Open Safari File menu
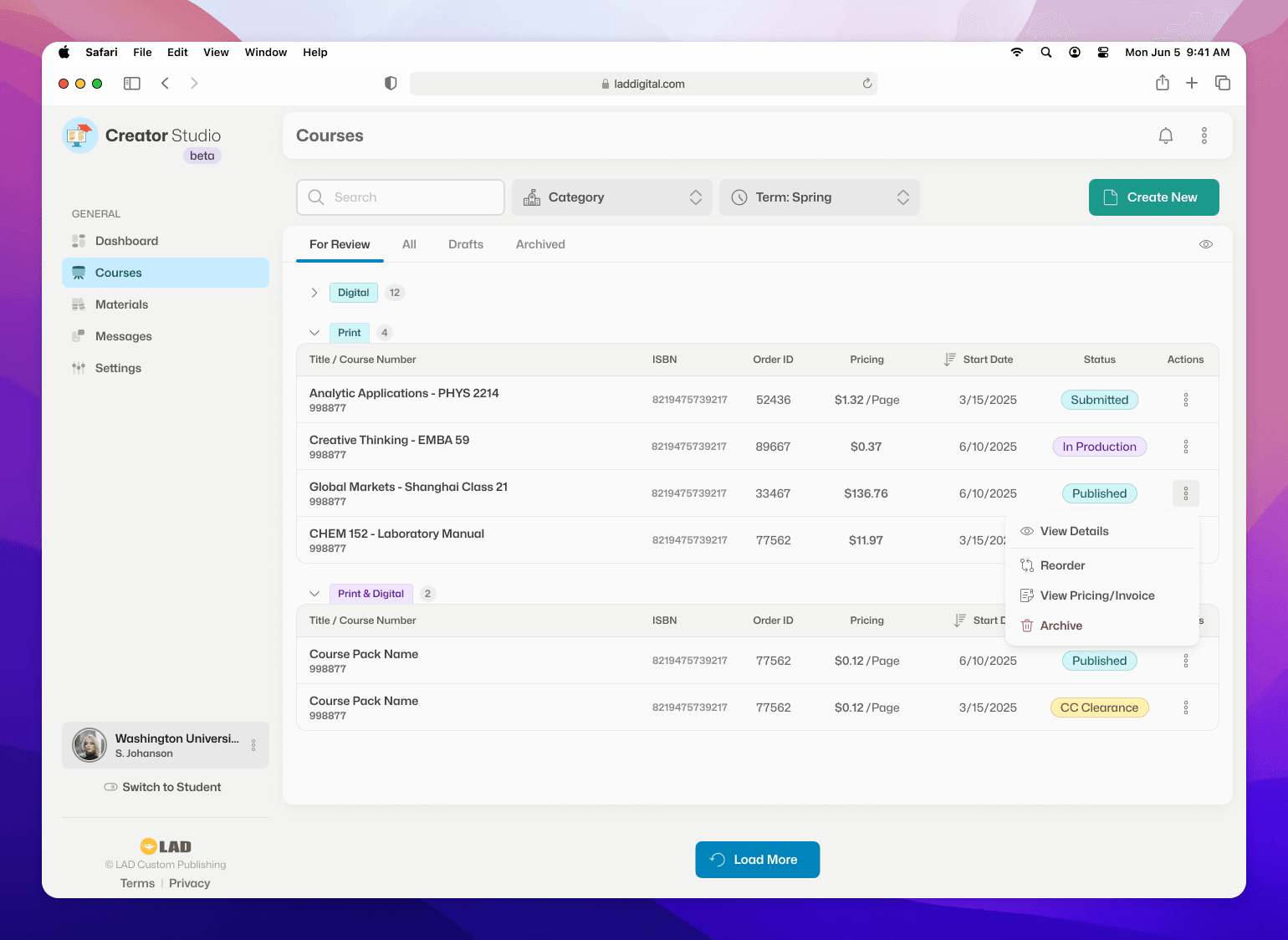This screenshot has width=1288, height=940. (142, 52)
